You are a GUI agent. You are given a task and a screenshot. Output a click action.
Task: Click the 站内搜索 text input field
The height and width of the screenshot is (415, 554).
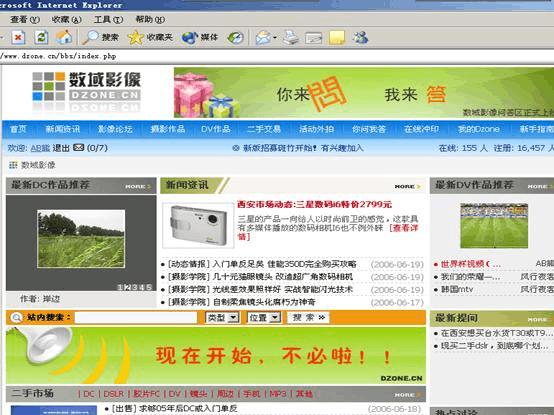[x=136, y=318]
